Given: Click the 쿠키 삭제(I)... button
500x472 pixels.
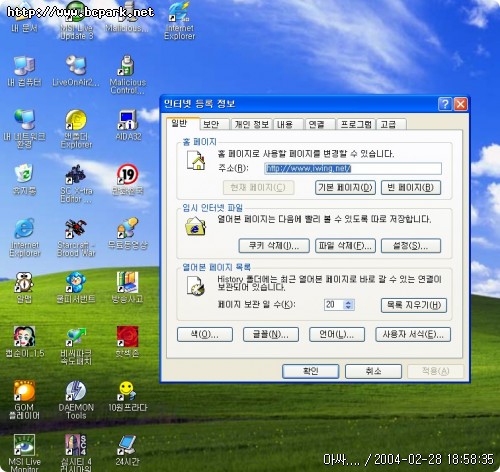Looking at the screenshot, I should click(x=274, y=246).
